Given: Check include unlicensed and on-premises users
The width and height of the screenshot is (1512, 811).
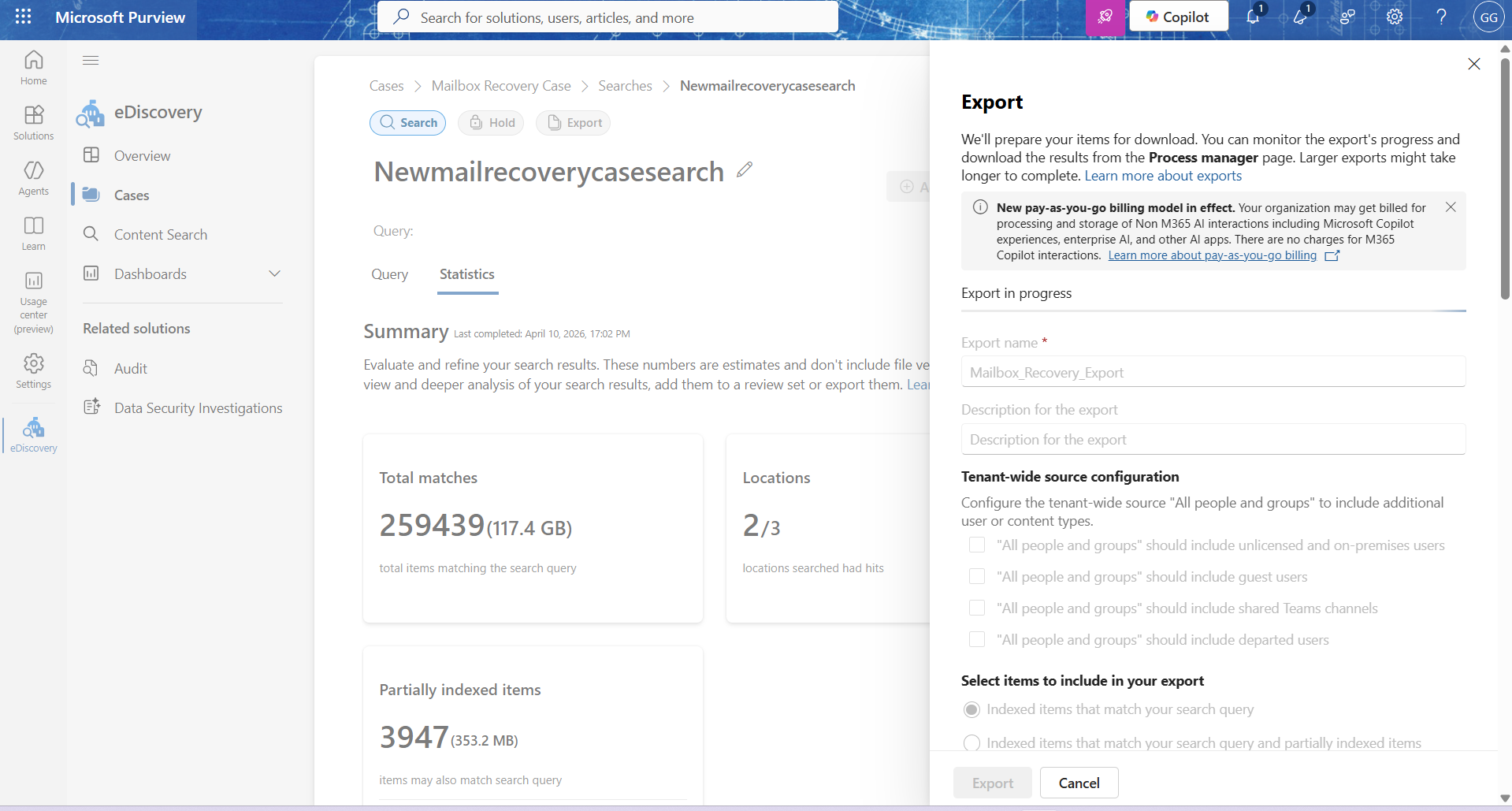Looking at the screenshot, I should [977, 545].
